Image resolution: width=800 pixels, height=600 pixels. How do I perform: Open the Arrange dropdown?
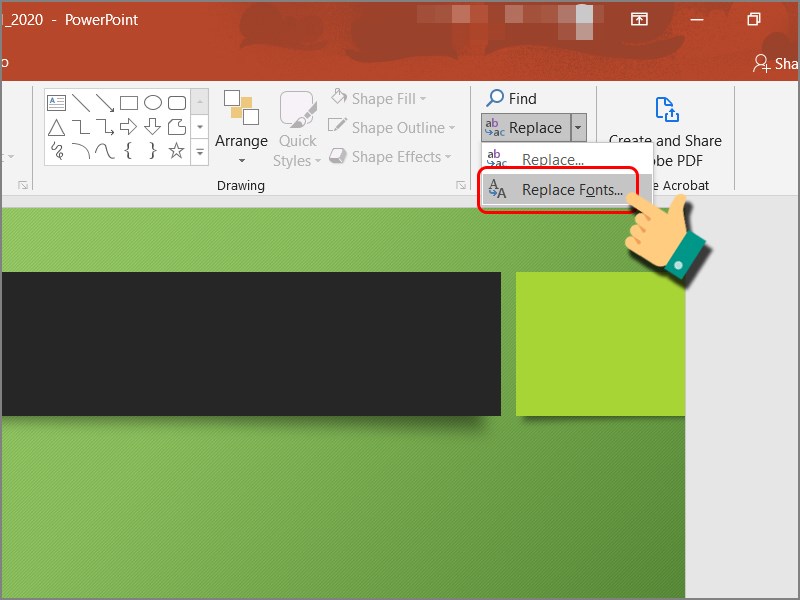coord(241,127)
